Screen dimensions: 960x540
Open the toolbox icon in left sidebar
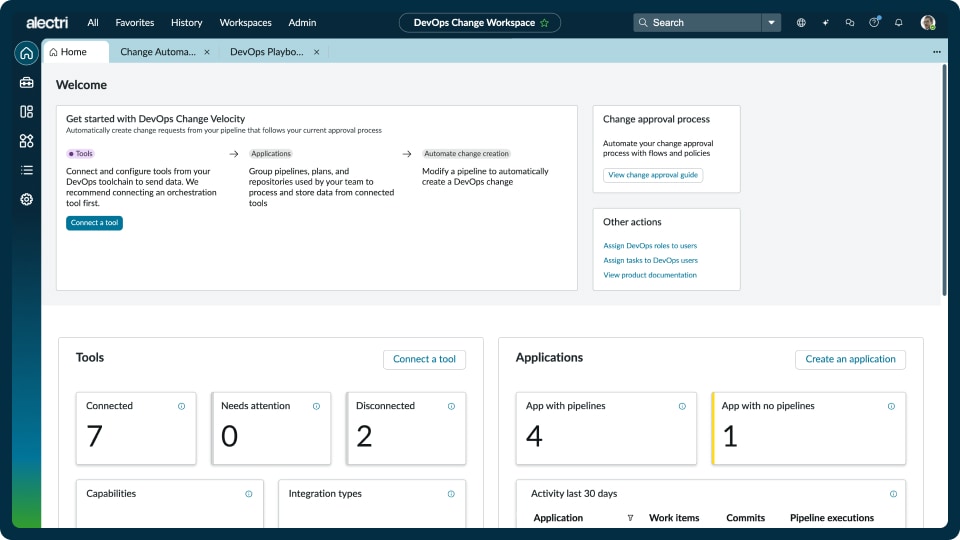[26, 83]
